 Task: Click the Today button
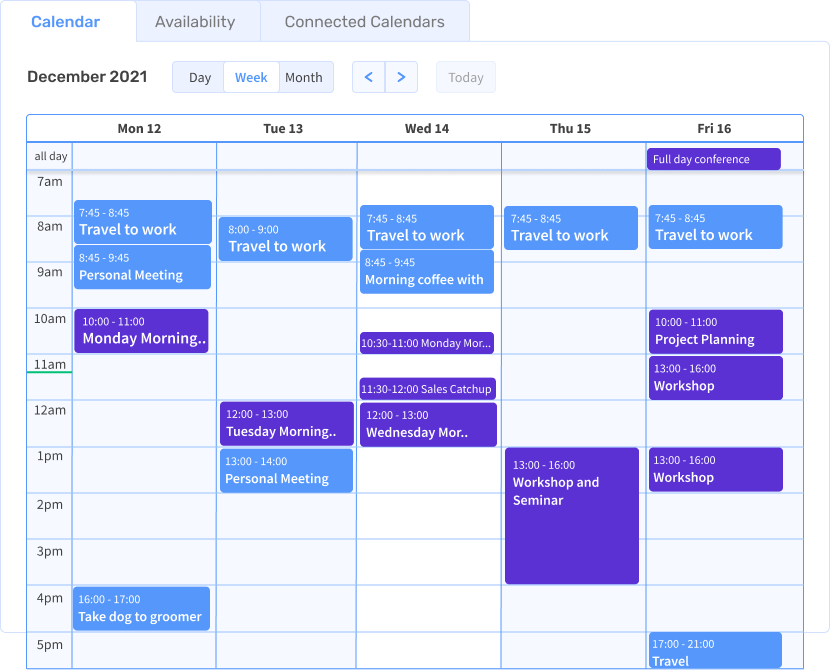[466, 77]
